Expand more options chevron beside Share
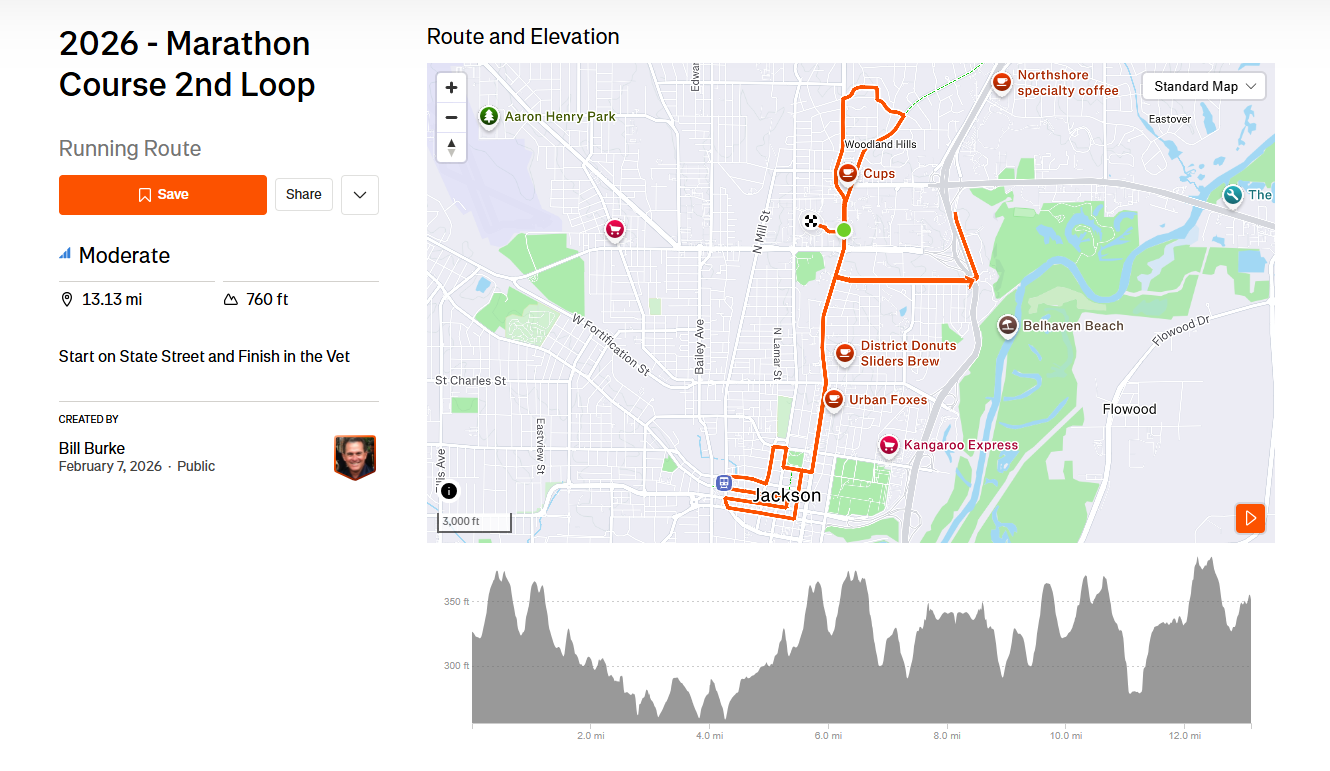 360,195
